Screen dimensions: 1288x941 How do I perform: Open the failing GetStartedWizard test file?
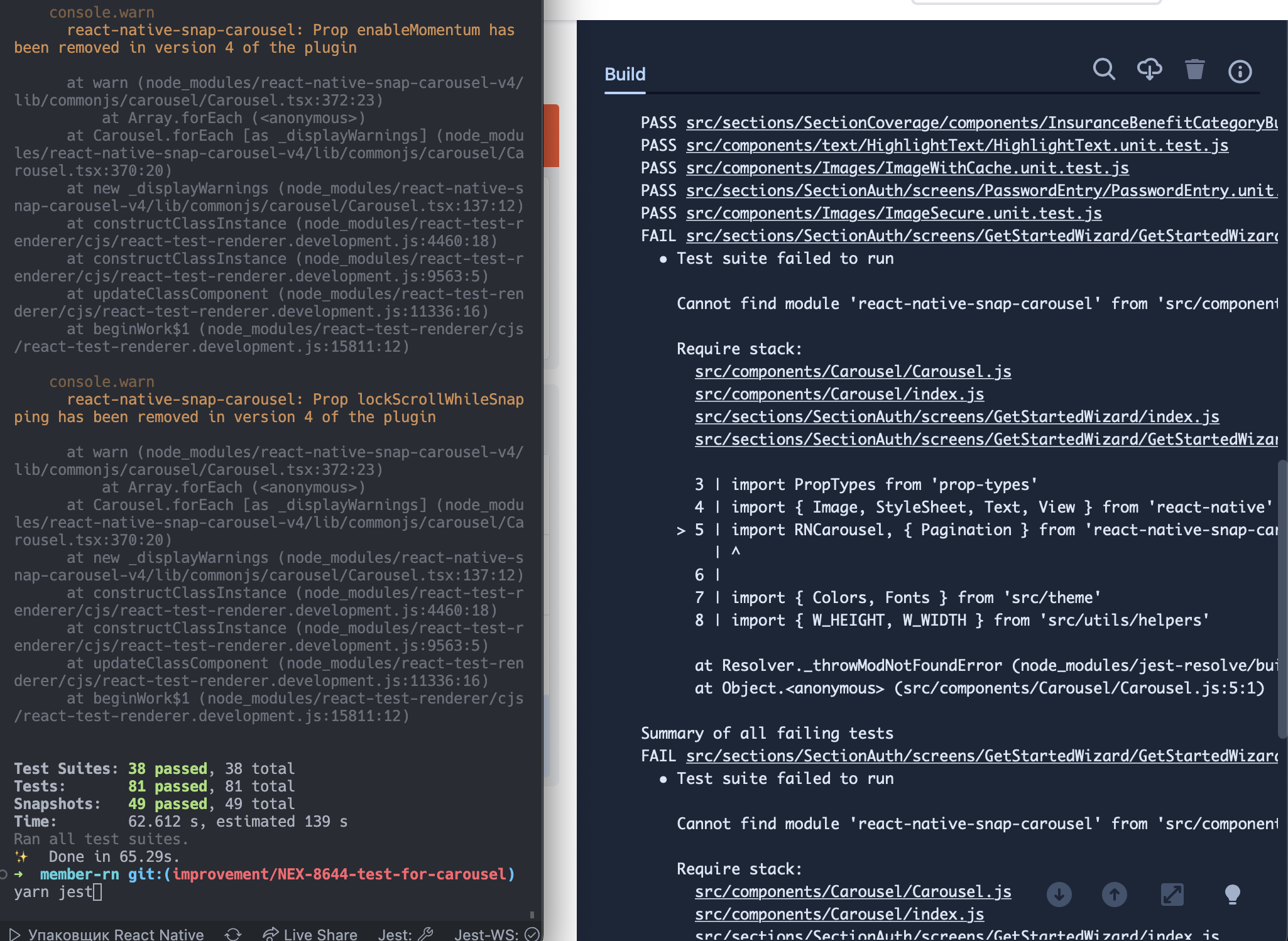click(x=980, y=236)
